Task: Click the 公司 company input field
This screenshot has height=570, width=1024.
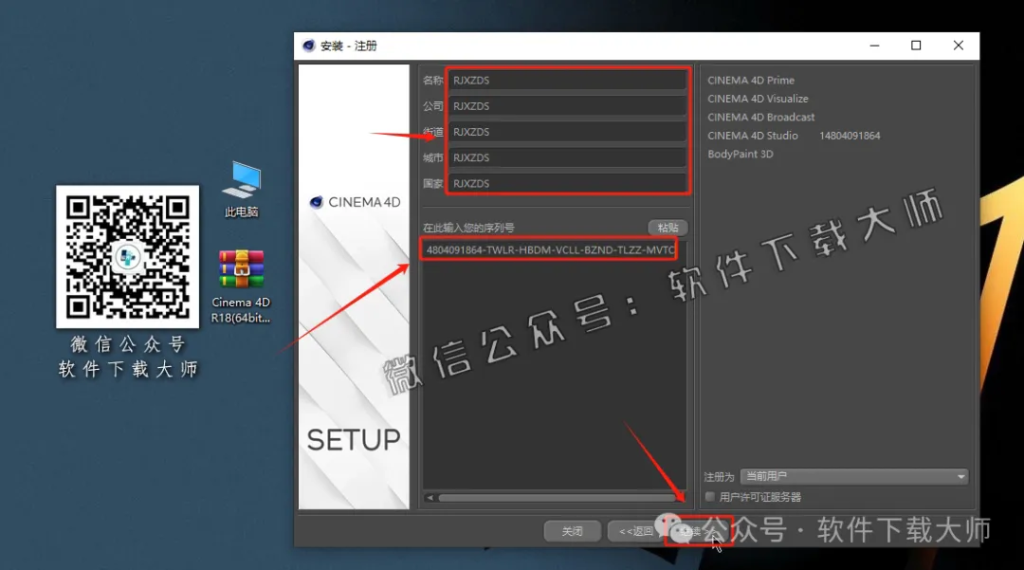Action: point(567,106)
